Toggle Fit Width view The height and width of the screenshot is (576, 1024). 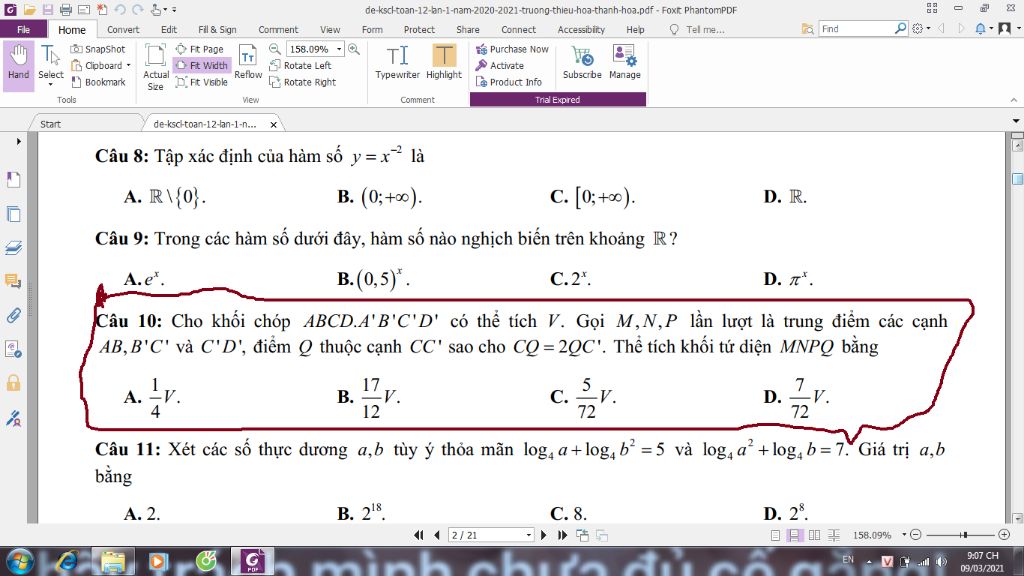point(201,65)
